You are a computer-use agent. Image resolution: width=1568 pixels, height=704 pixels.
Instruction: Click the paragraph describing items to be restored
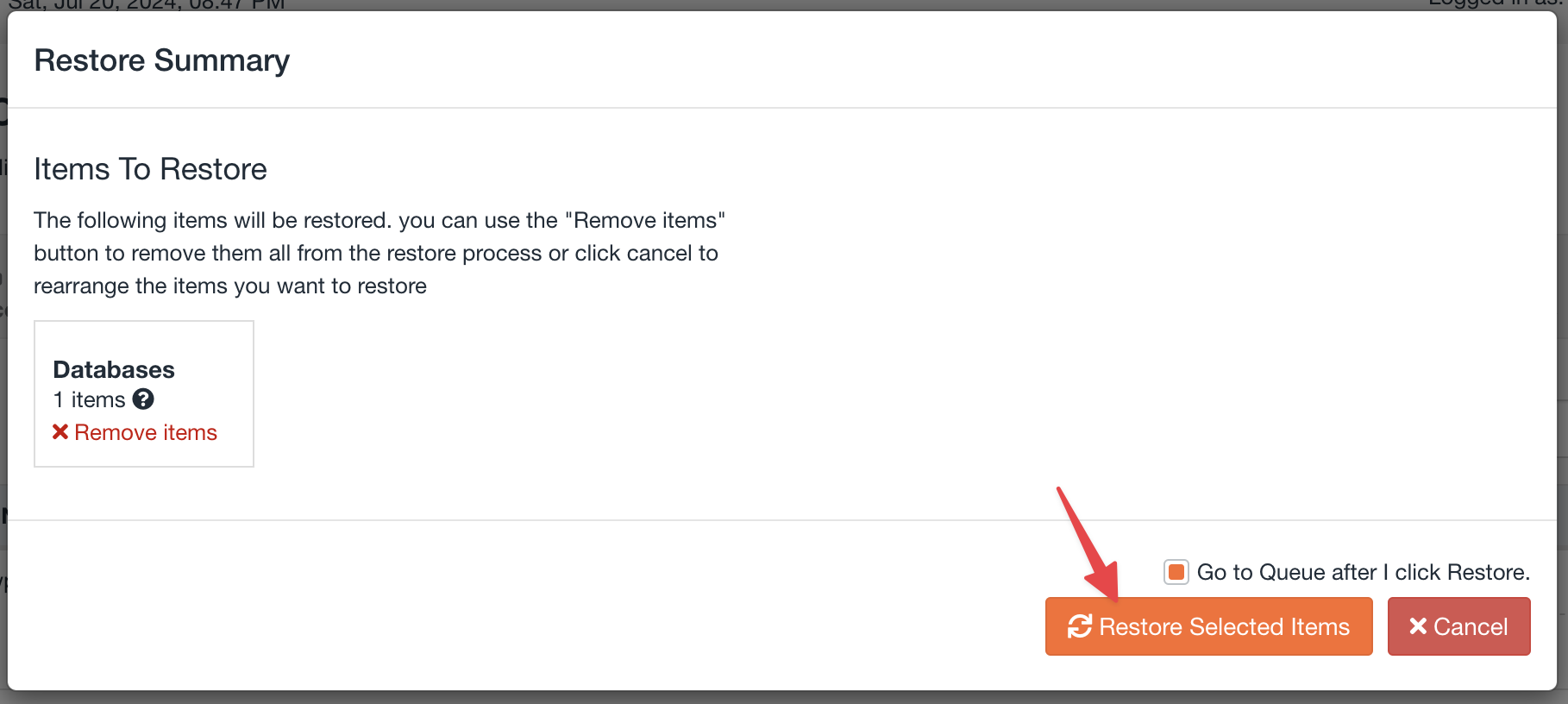[379, 253]
